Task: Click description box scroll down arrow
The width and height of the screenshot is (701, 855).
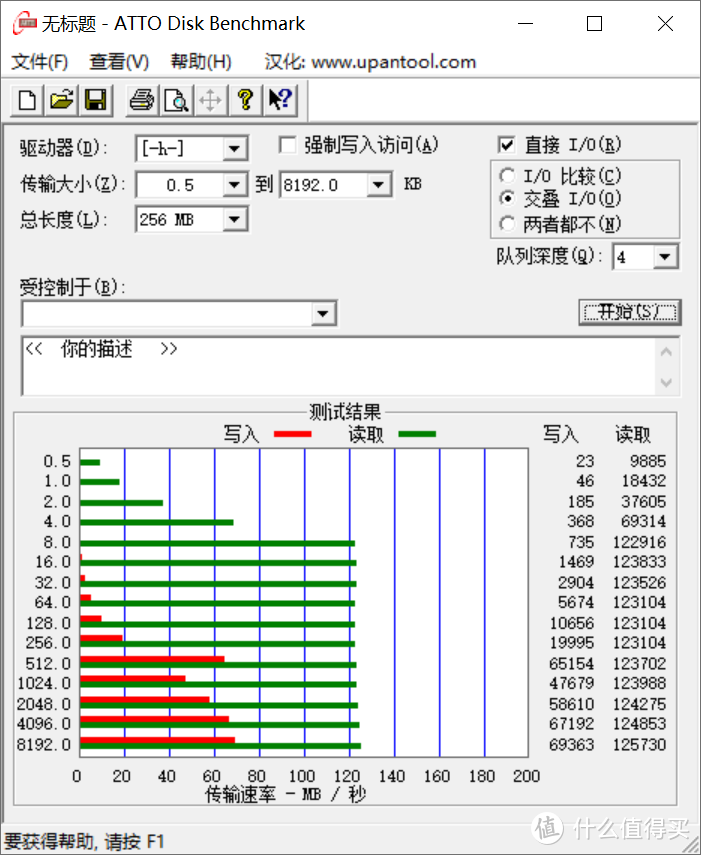Action: [x=666, y=381]
